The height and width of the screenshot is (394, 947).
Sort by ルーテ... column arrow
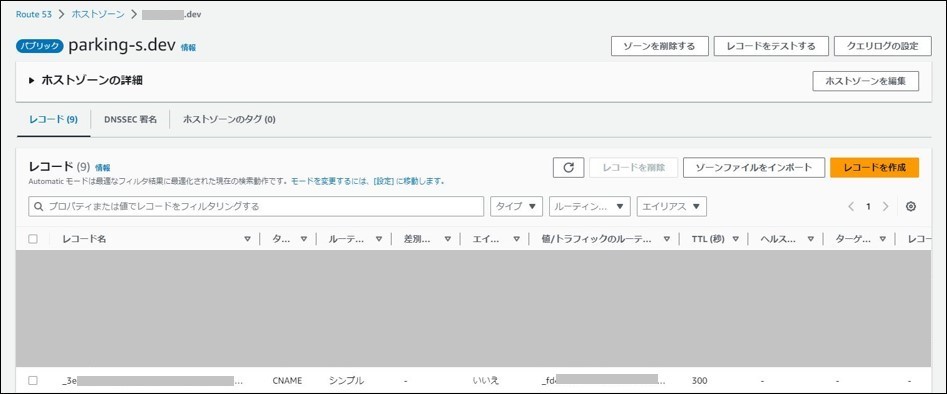click(x=379, y=239)
